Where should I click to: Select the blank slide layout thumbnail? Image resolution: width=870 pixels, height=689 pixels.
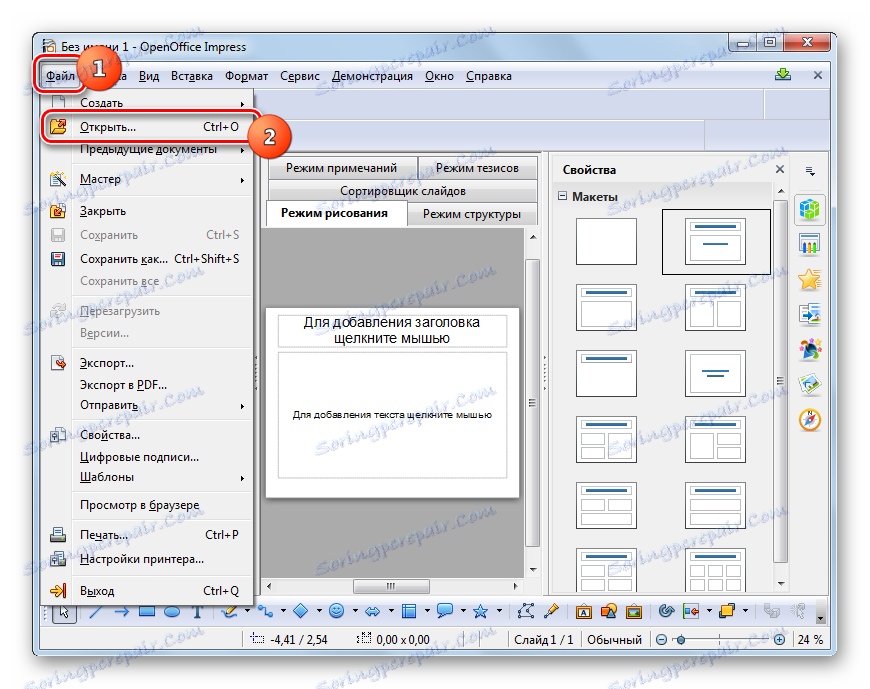606,241
